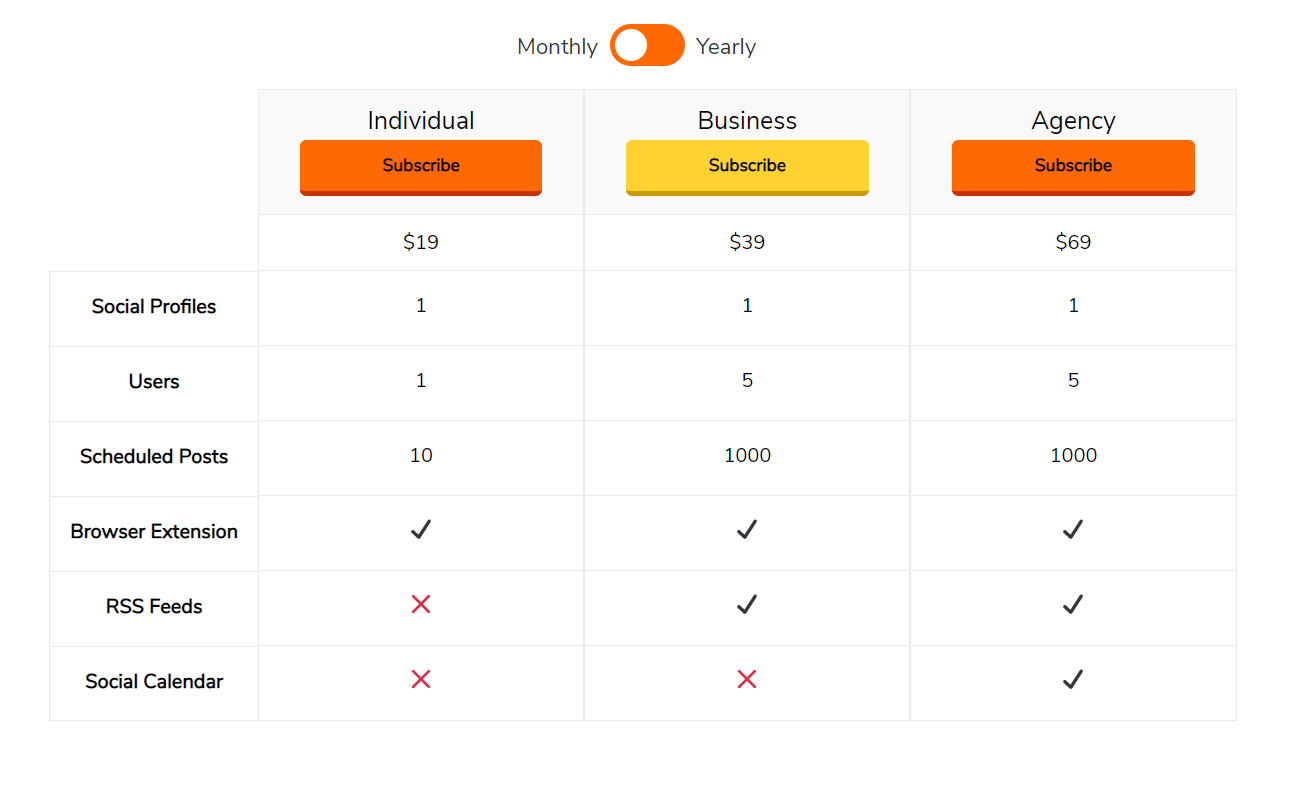Click the red X for Individual Social Calendar
1299x802 pixels.
[x=421, y=679]
